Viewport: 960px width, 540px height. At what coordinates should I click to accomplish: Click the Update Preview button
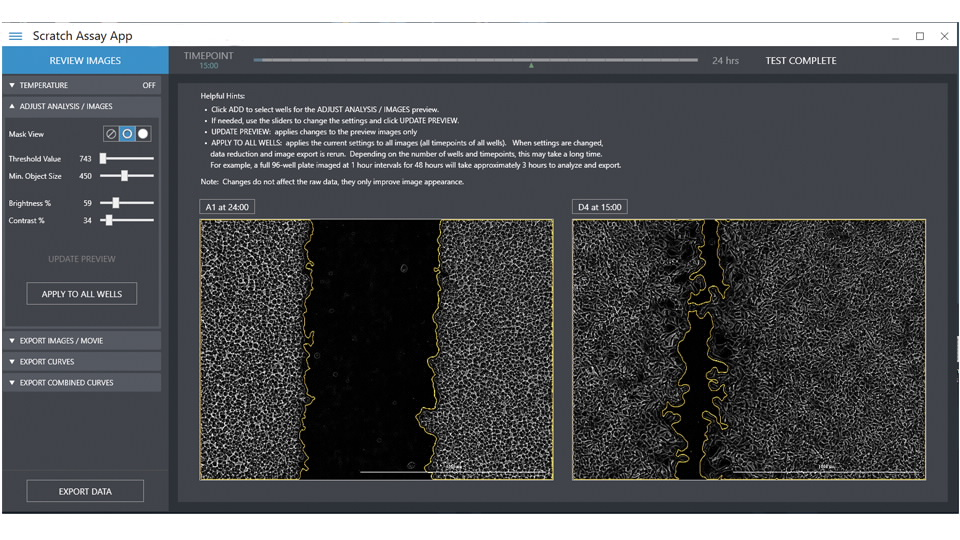[x=82, y=259]
